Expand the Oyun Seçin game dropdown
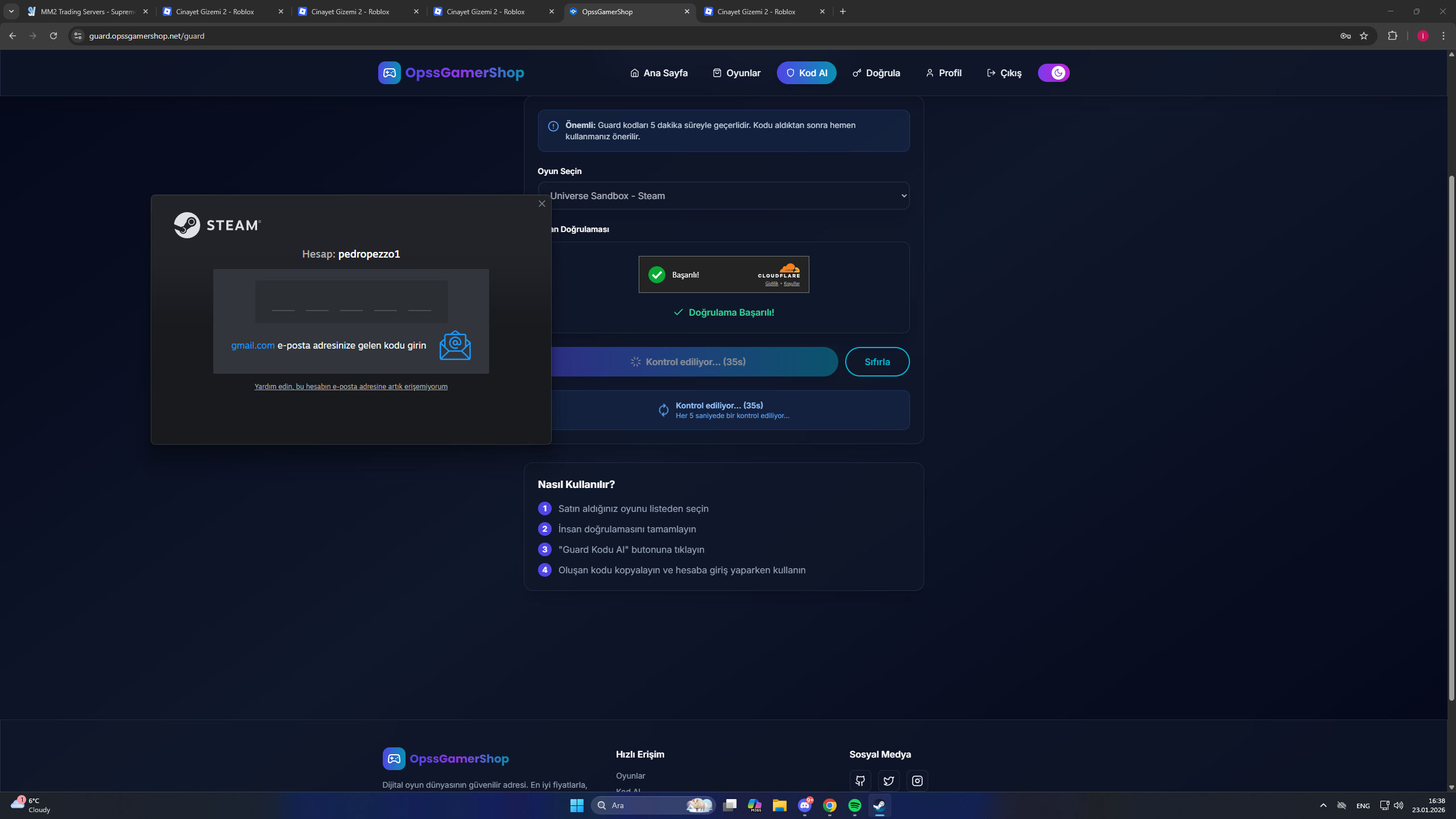 coord(724,196)
